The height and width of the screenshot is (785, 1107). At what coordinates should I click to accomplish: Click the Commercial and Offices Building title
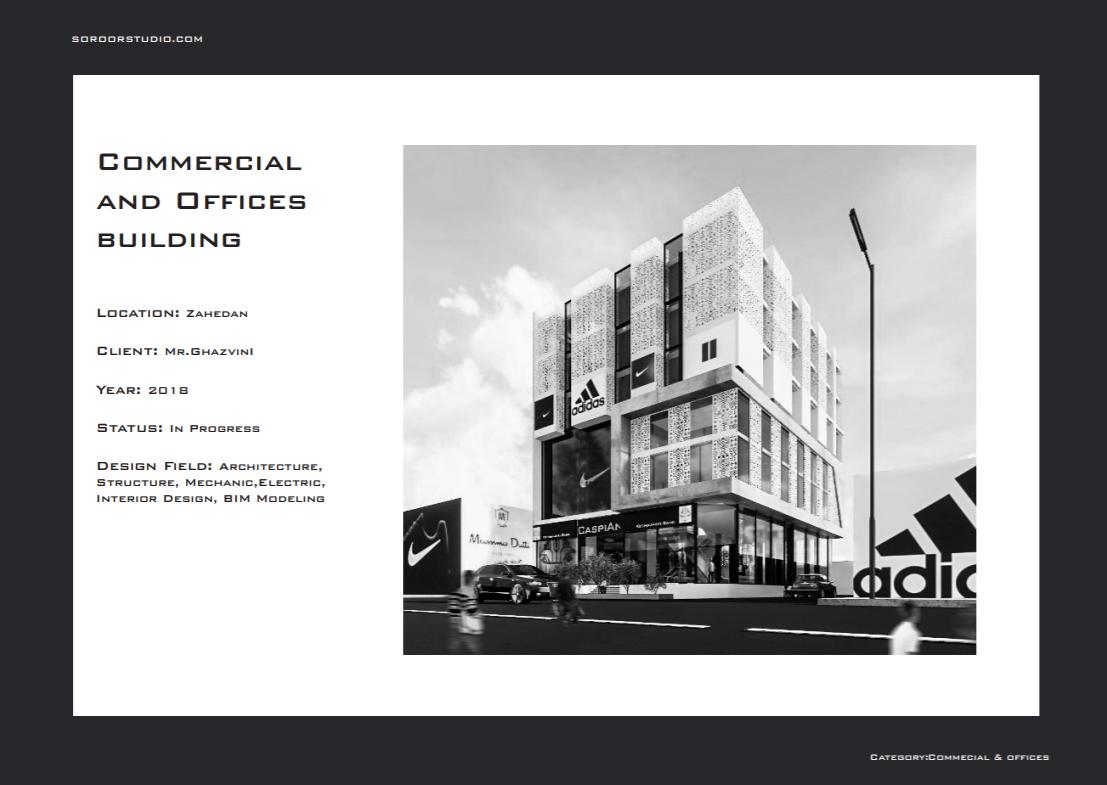(201, 200)
